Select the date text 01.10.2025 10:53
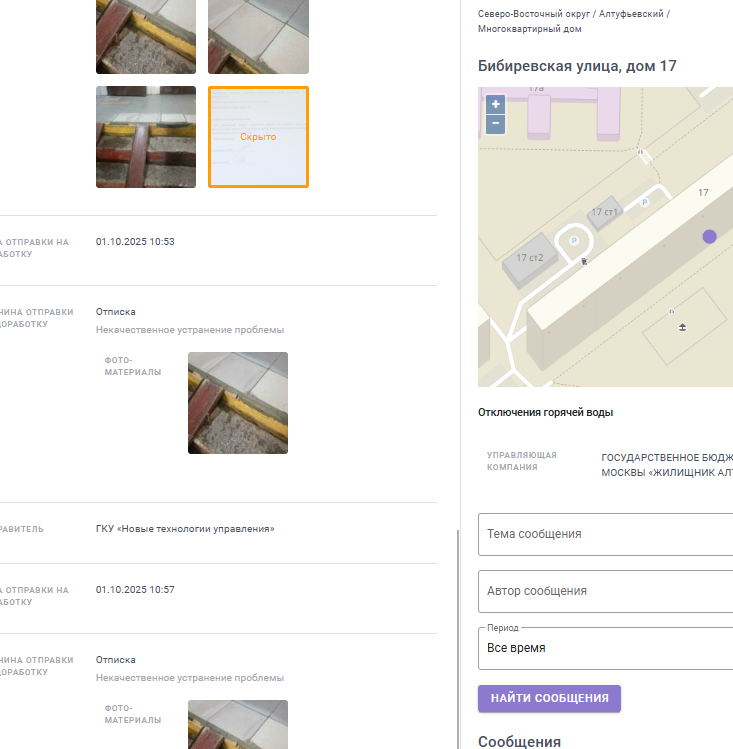The image size is (733, 749). tap(135, 242)
